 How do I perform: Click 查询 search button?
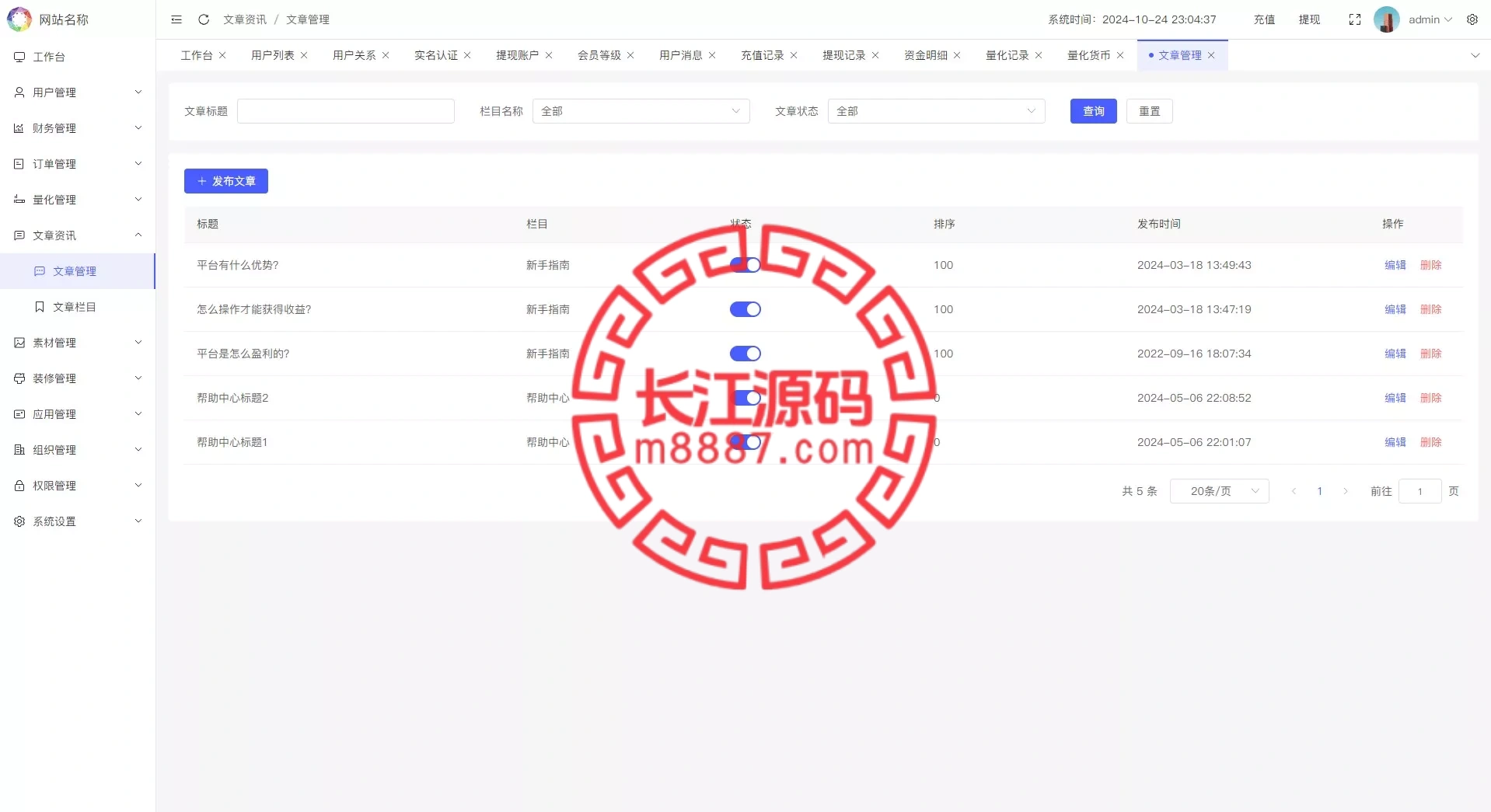[x=1094, y=111]
